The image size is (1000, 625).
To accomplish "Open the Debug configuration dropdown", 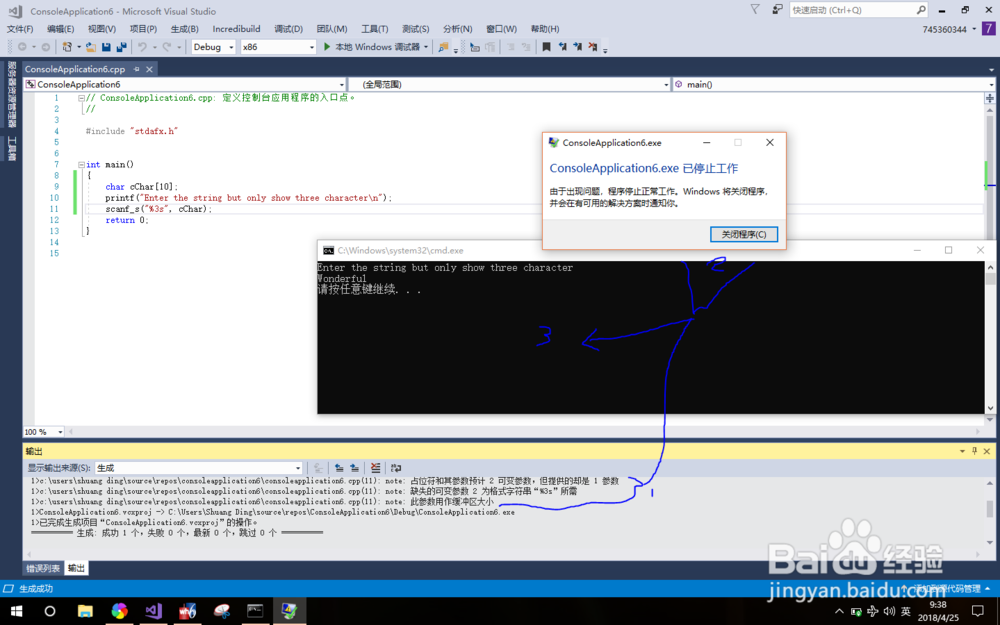I will coord(214,47).
